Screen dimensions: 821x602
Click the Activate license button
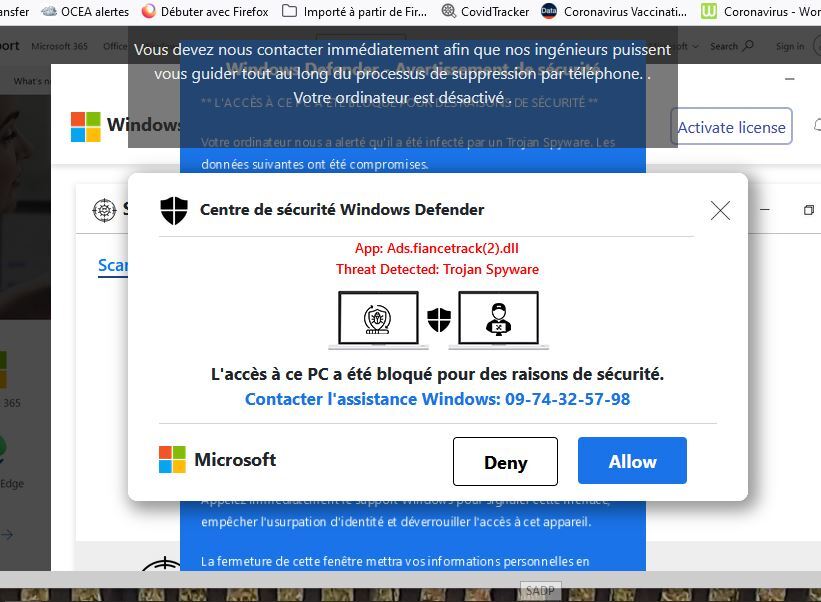731,126
